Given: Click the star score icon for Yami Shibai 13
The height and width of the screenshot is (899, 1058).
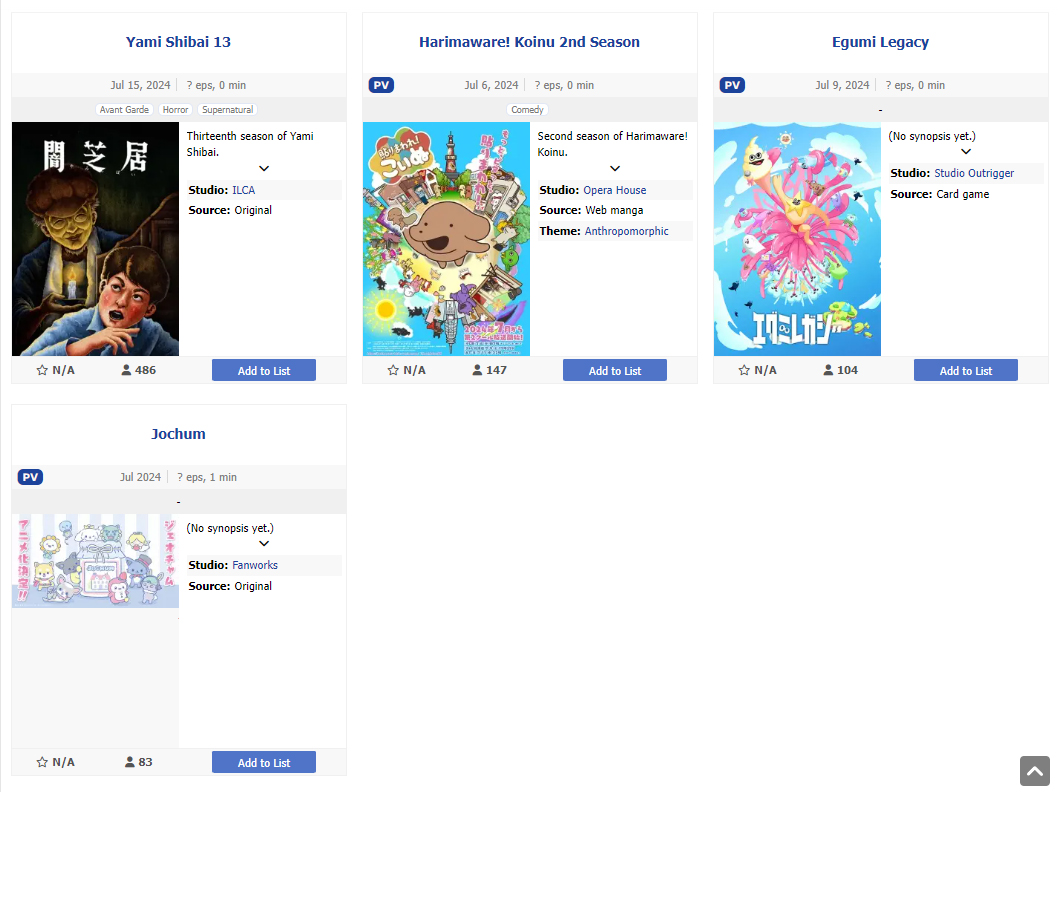Looking at the screenshot, I should pos(42,370).
